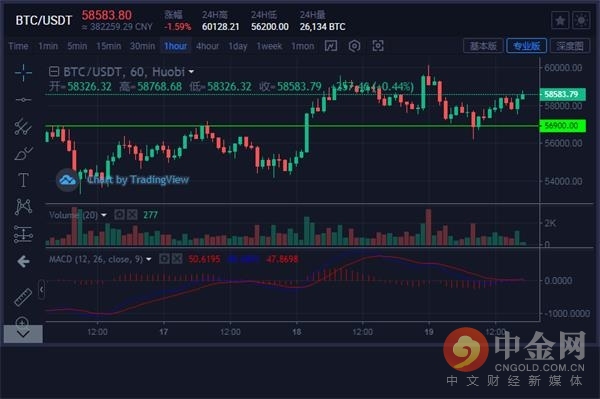
Task: Select the horizontal line drawing tool
Action: (23, 100)
